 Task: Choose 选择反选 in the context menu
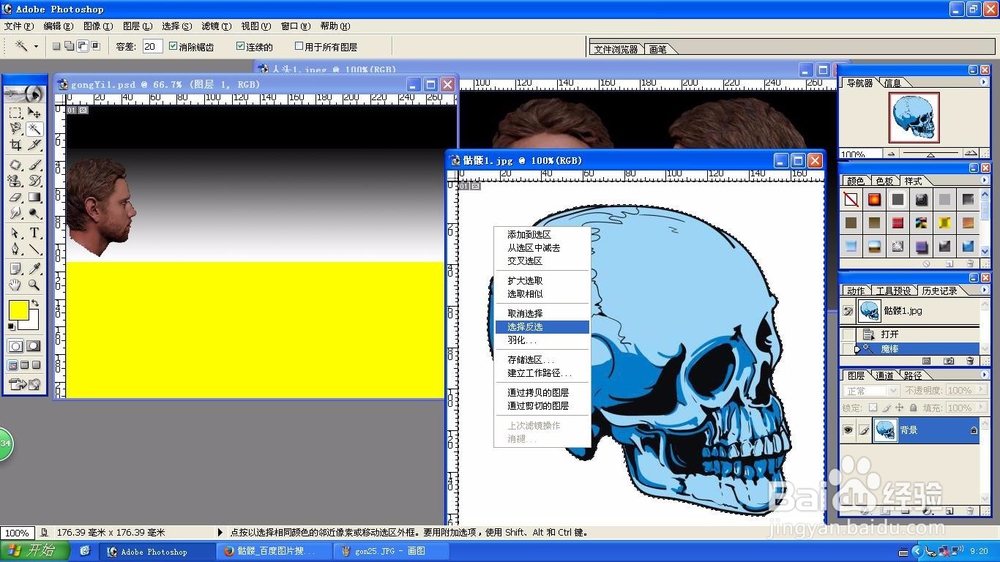(x=541, y=327)
